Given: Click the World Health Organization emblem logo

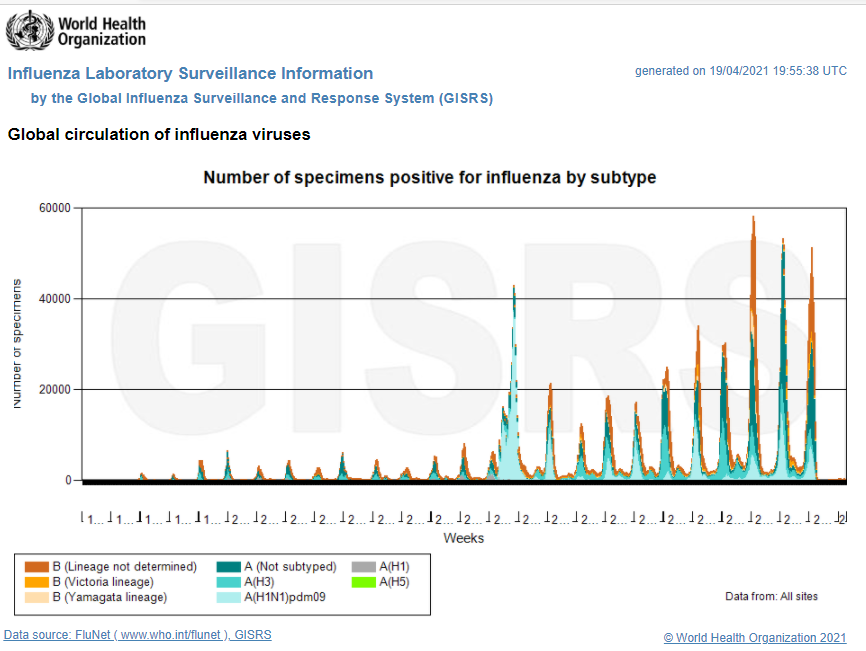Looking at the screenshot, I should point(30,30).
